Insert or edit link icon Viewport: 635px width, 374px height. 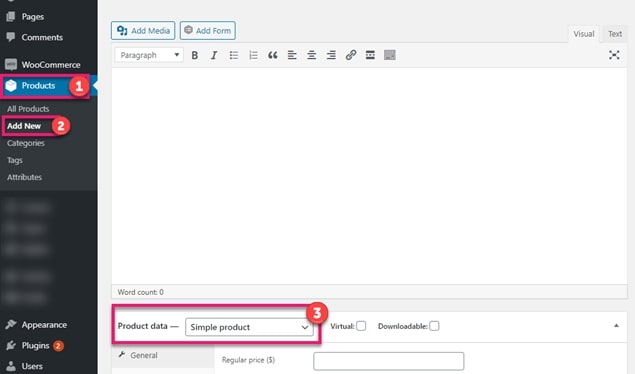coord(351,55)
